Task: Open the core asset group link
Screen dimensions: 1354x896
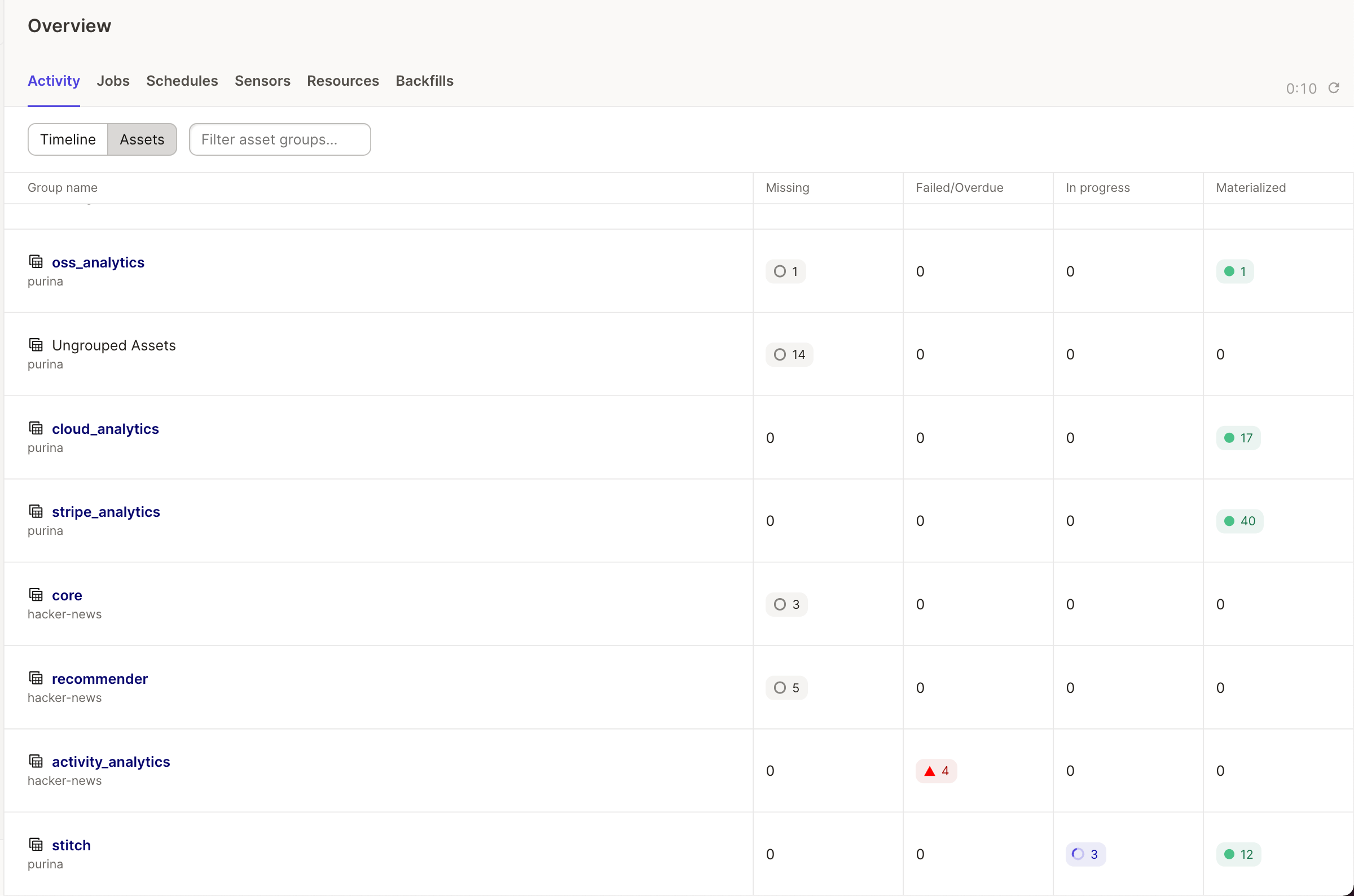Action: (x=67, y=595)
